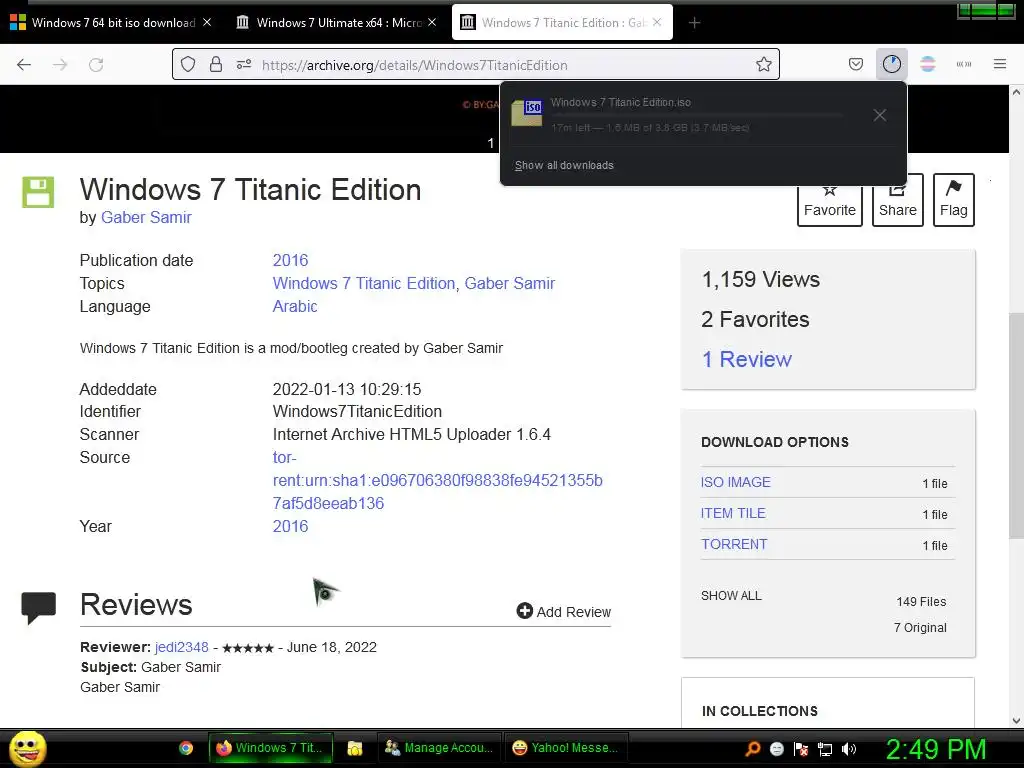Launch Chrome from the taskbar
Image resolution: width=1024 pixels, height=768 pixels.
[186, 748]
